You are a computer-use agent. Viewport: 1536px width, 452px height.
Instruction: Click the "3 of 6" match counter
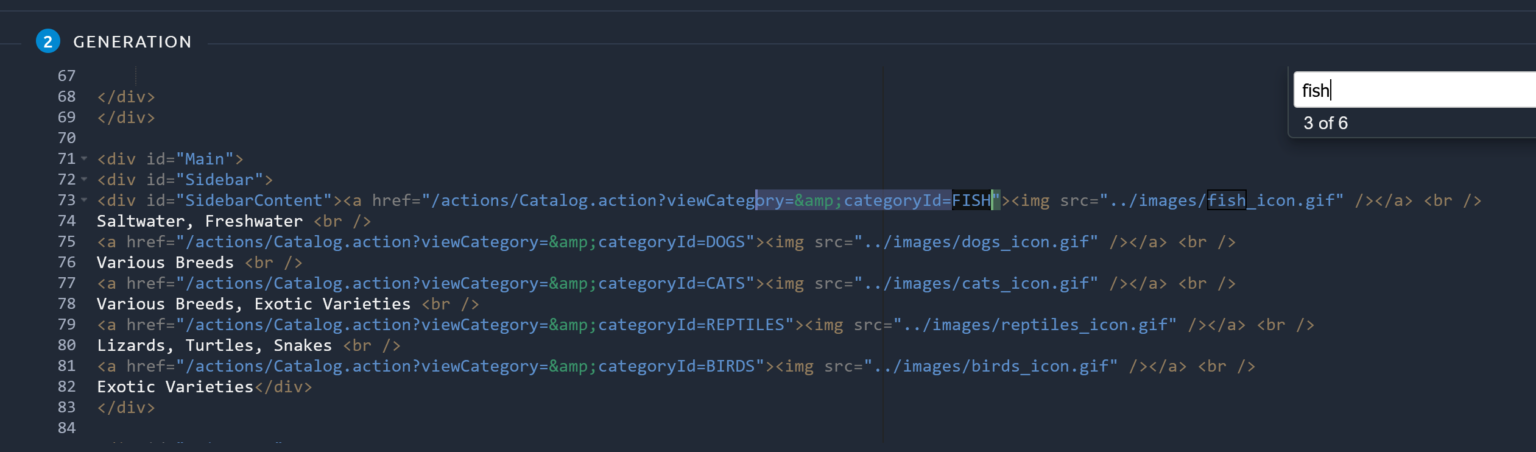pos(1325,123)
